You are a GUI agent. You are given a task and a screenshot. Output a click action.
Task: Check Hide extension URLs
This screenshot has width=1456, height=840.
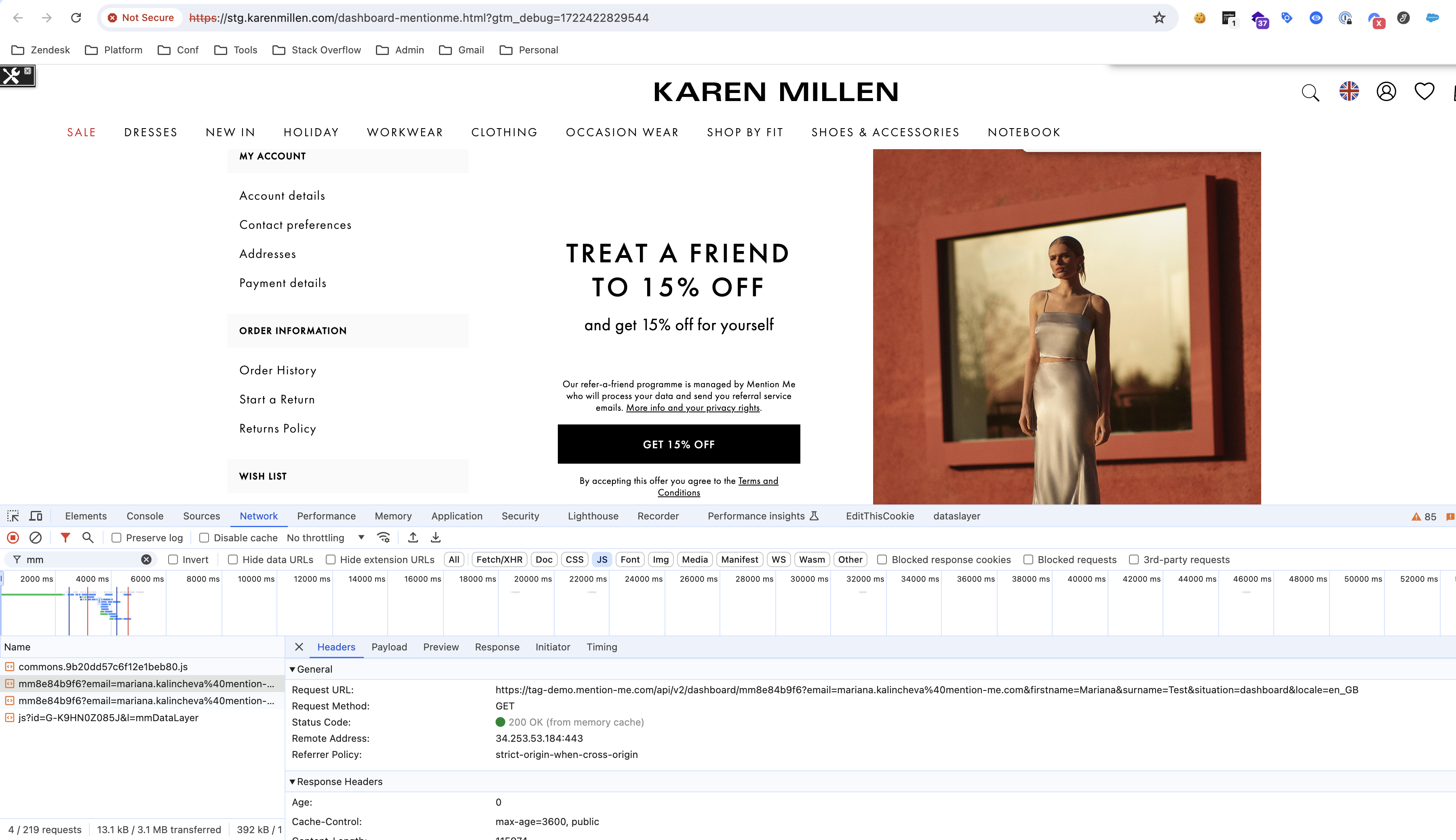click(x=330, y=559)
